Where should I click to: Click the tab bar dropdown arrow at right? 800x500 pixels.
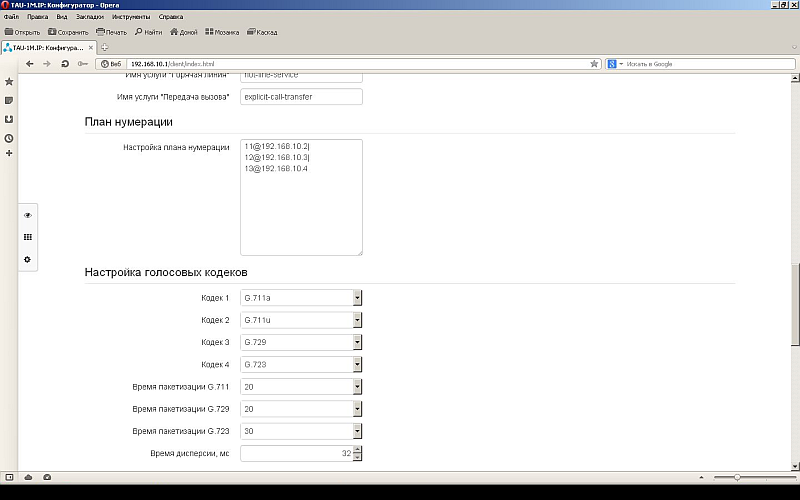pos(794,47)
